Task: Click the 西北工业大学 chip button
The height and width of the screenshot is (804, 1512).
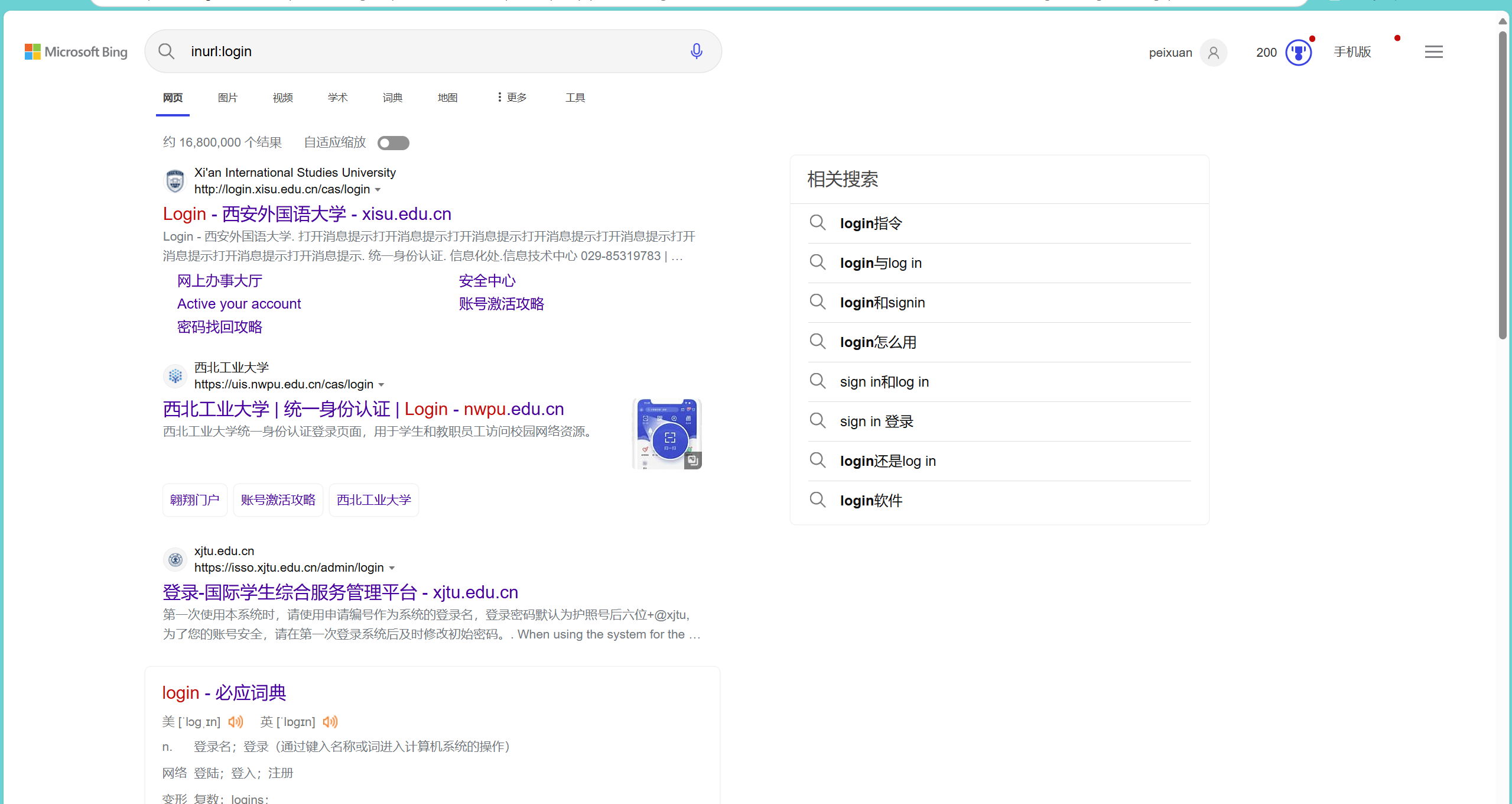Action: click(374, 500)
